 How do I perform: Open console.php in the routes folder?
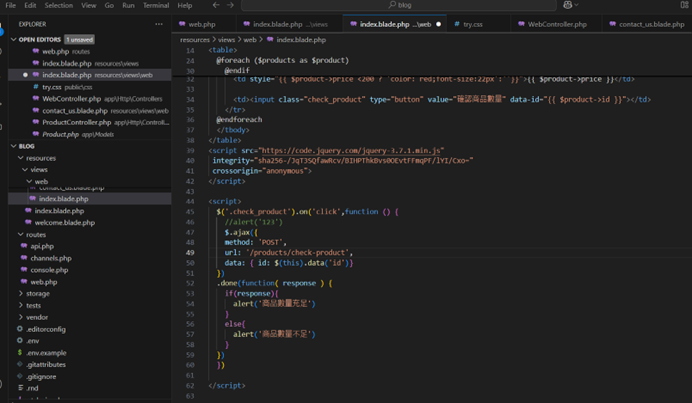[49, 270]
